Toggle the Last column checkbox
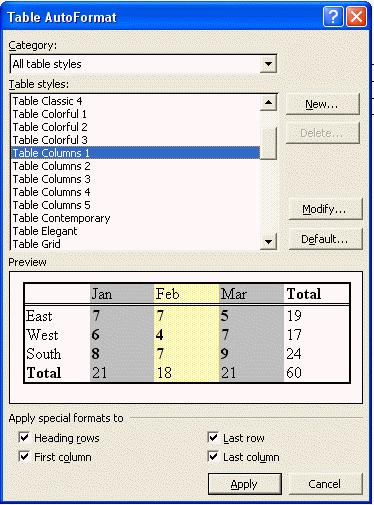The image size is (374, 505). click(213, 456)
